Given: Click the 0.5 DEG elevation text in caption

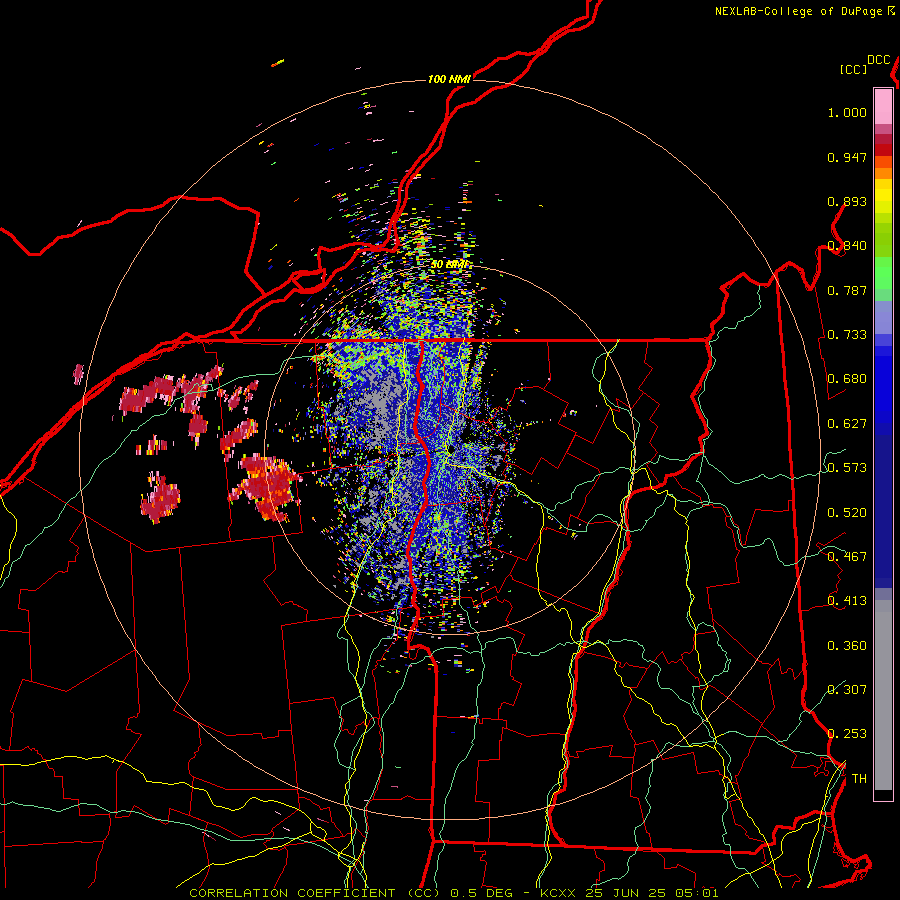Looking at the screenshot, I should [482, 893].
